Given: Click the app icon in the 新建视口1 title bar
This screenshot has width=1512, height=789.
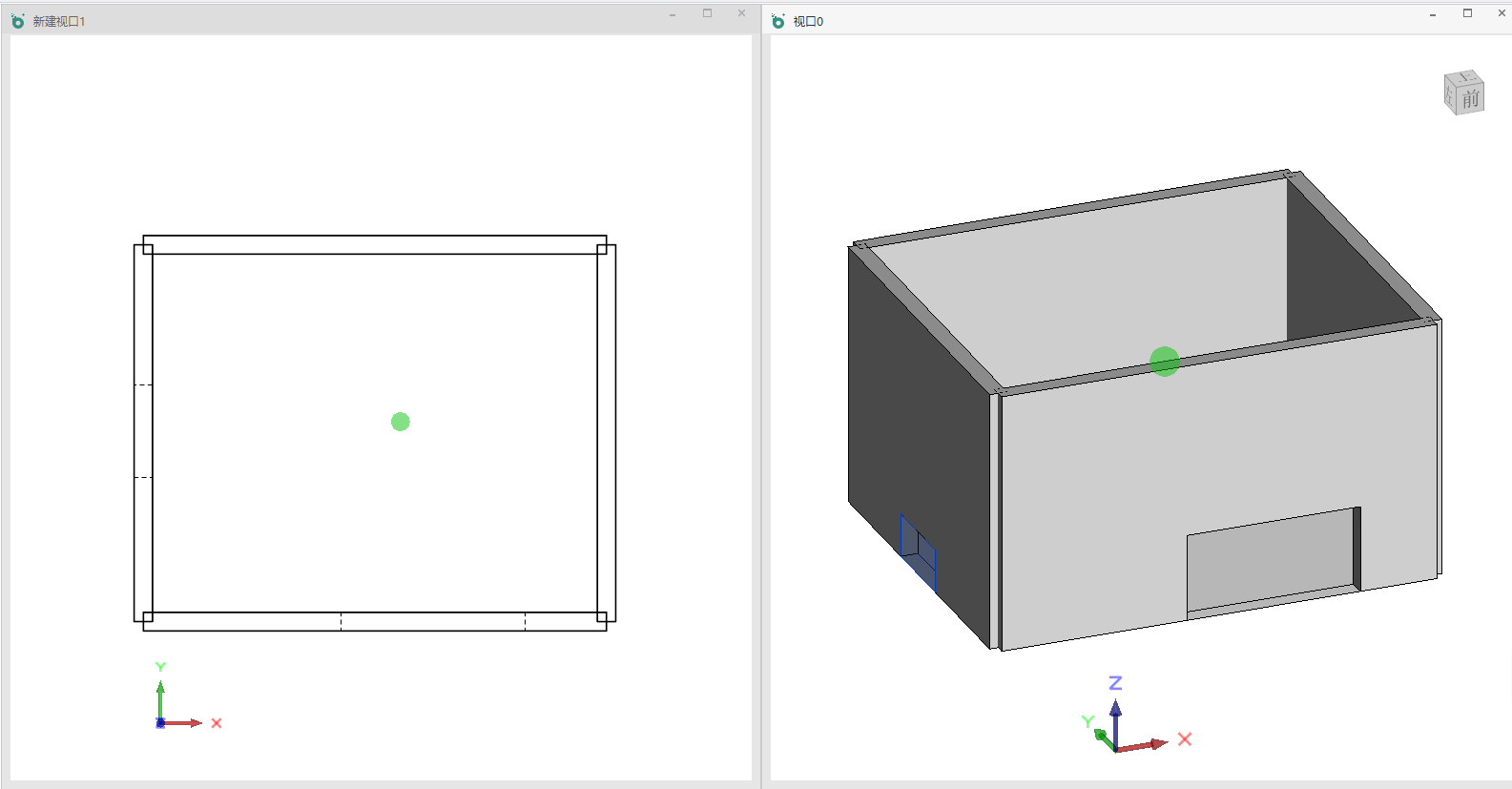Looking at the screenshot, I should (x=18, y=21).
